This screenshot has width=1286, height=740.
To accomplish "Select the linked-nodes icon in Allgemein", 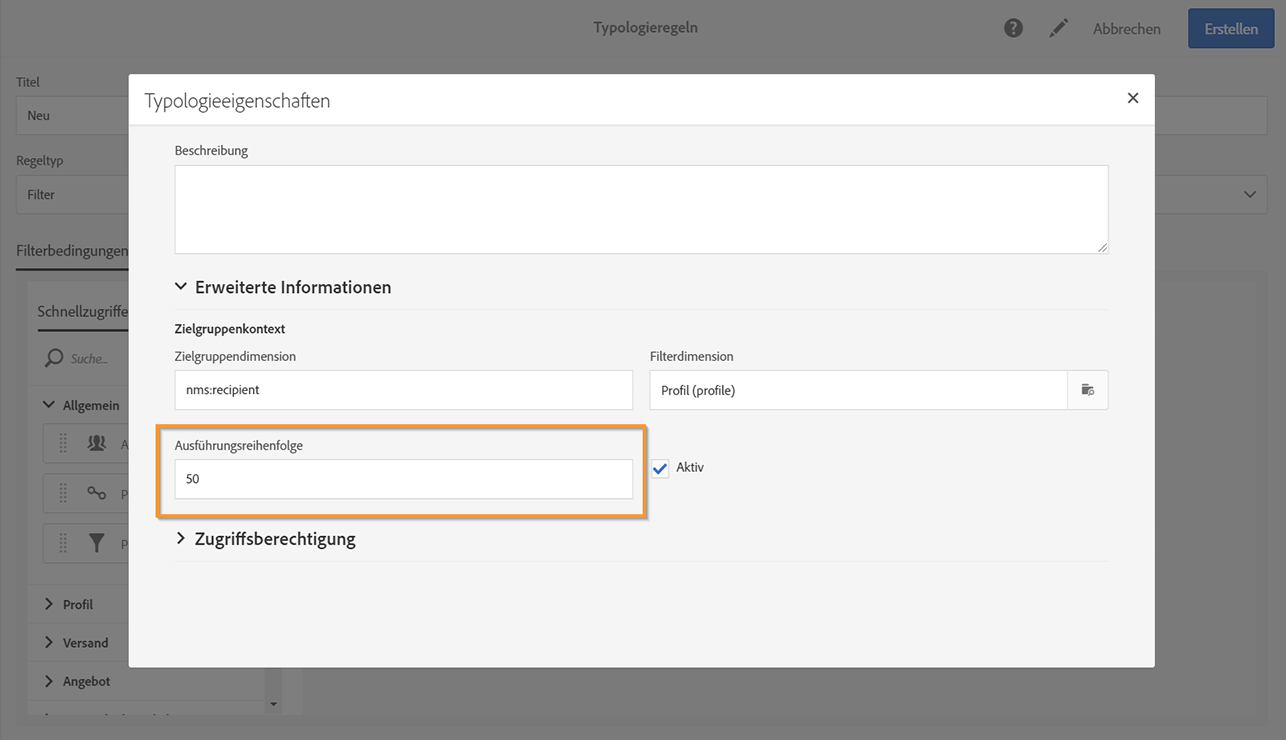I will click(97, 493).
